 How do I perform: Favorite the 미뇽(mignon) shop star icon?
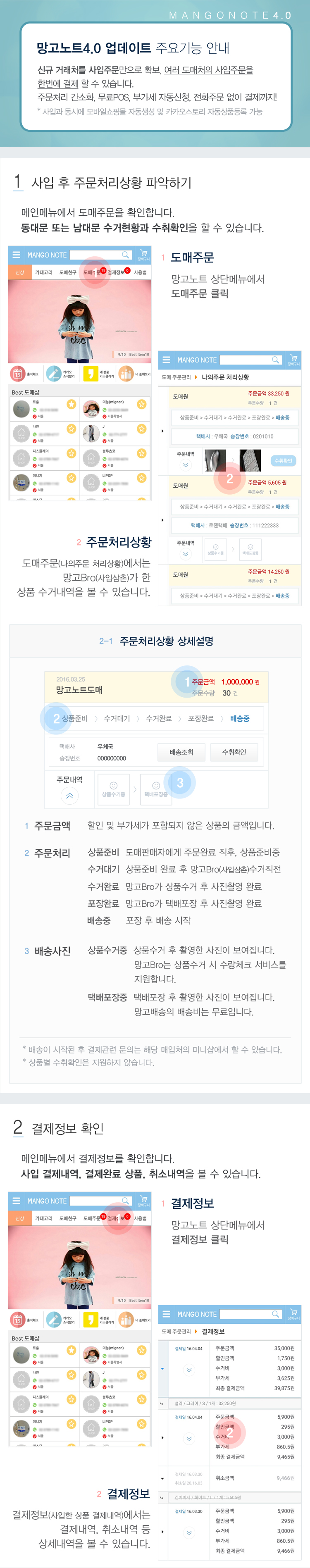click(x=141, y=405)
